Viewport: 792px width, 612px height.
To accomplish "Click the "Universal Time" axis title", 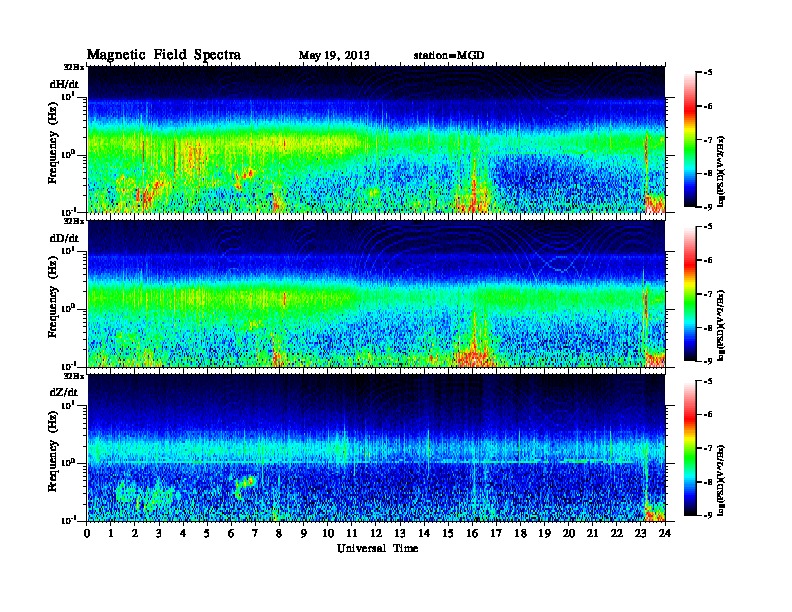I will coord(377,548).
